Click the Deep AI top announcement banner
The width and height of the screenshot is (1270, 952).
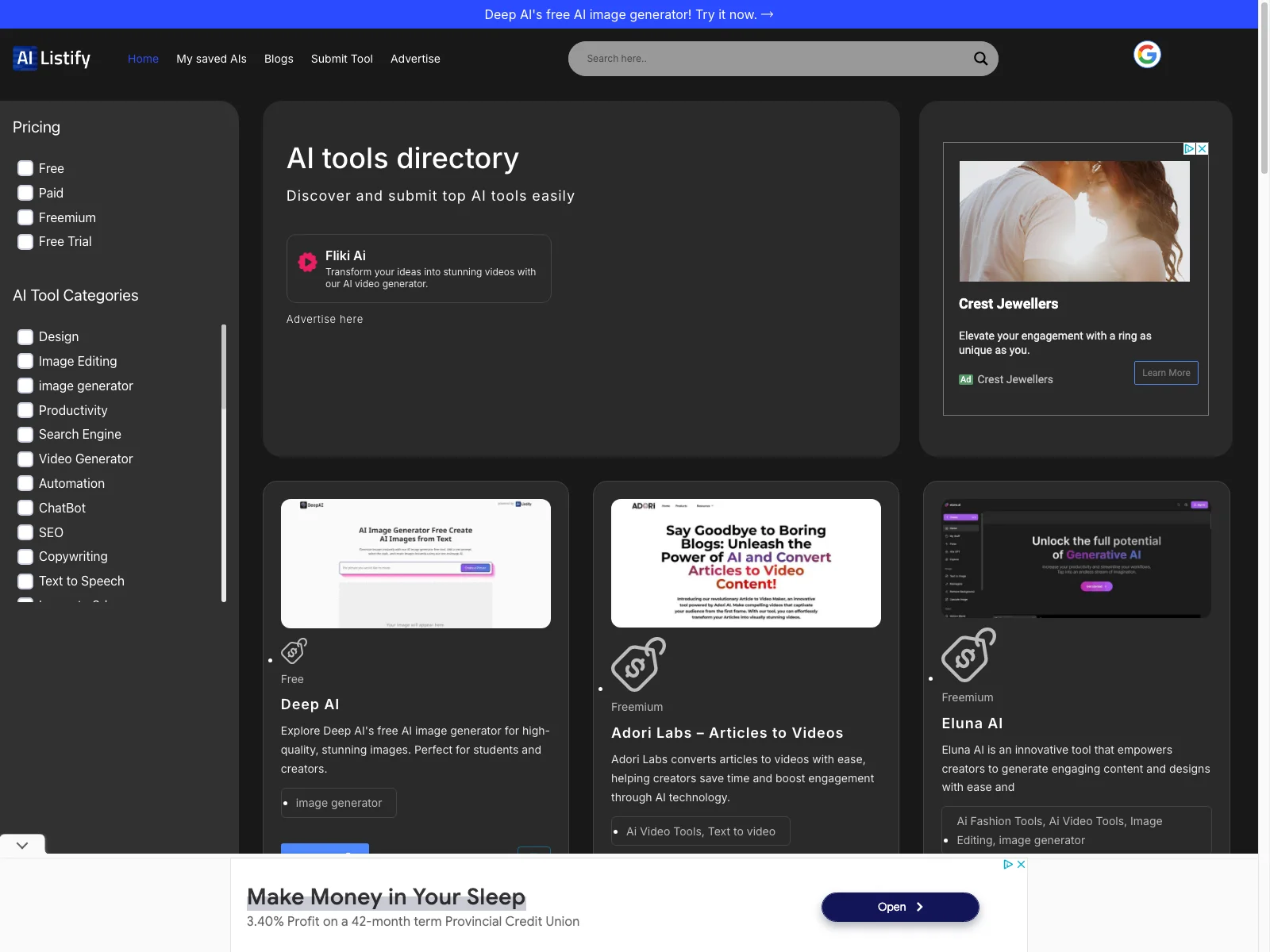click(629, 14)
